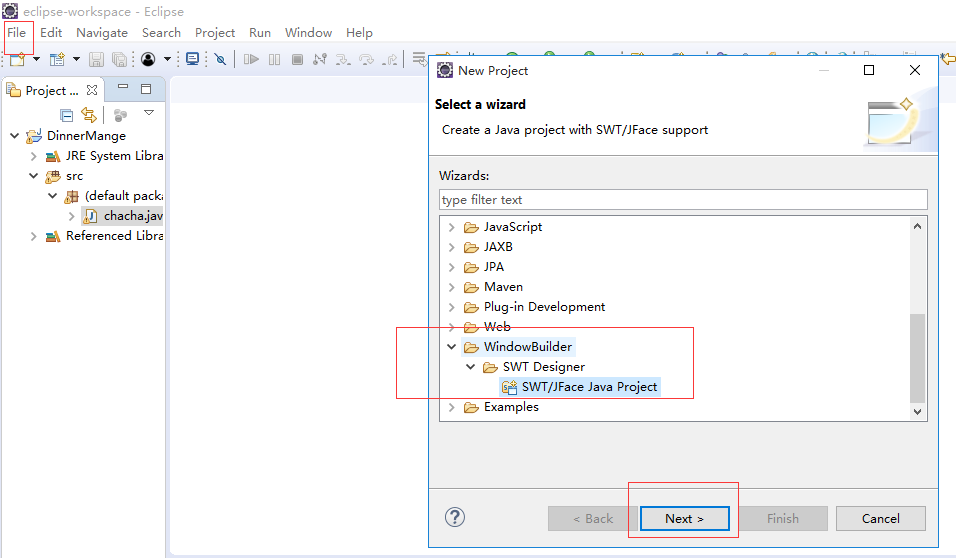The width and height of the screenshot is (956, 558).
Task: Click the Suspend debug toolbar icon
Action: [274, 59]
